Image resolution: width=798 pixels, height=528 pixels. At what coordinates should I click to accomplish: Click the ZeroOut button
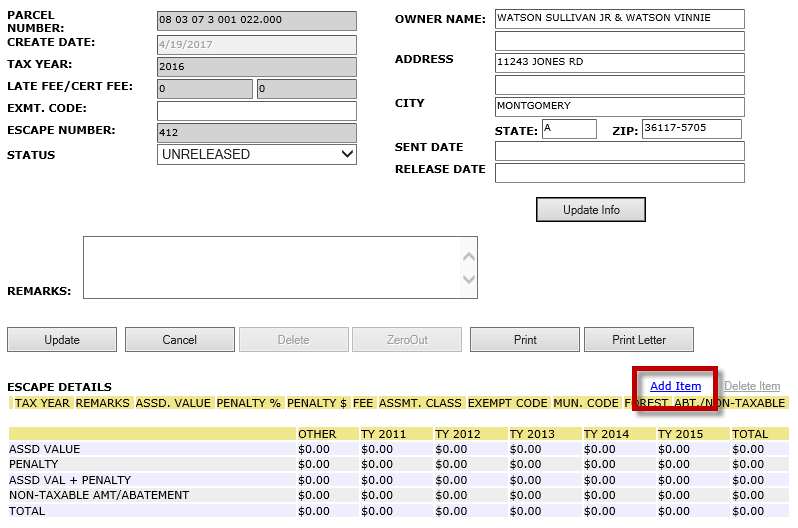pos(407,340)
